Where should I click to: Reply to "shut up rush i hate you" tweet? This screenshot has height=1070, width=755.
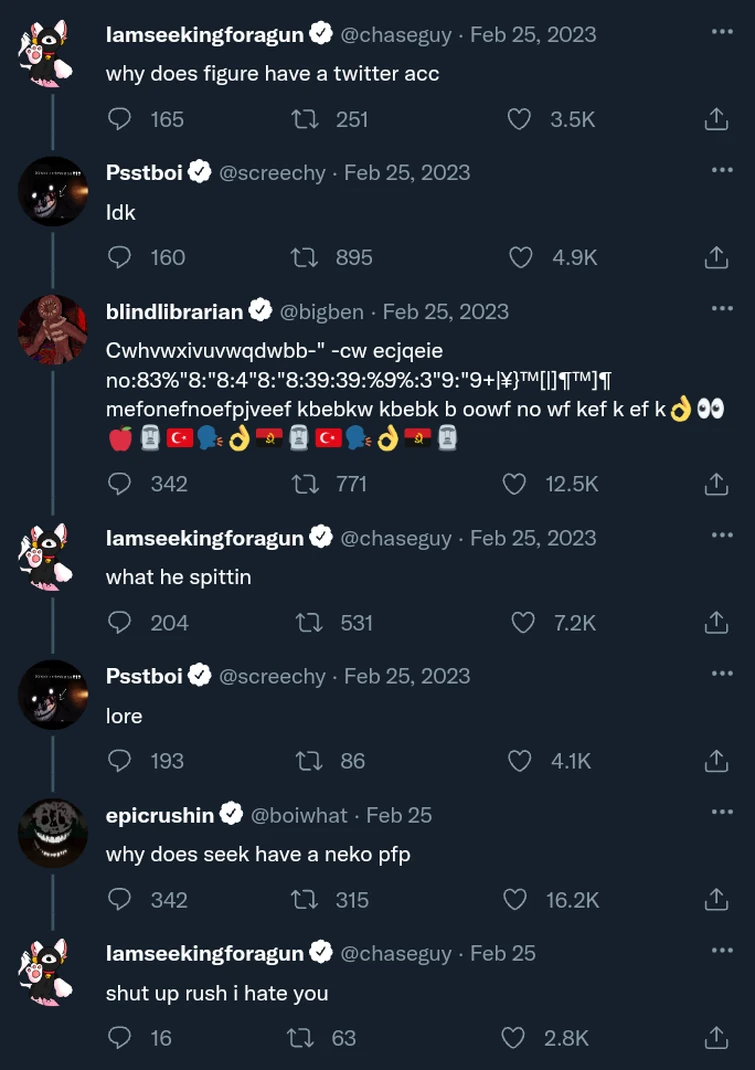[119, 1038]
